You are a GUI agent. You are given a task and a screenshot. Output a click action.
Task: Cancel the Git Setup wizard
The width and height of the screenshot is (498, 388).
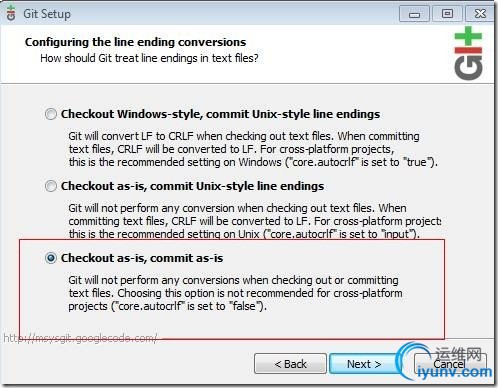click(449, 364)
